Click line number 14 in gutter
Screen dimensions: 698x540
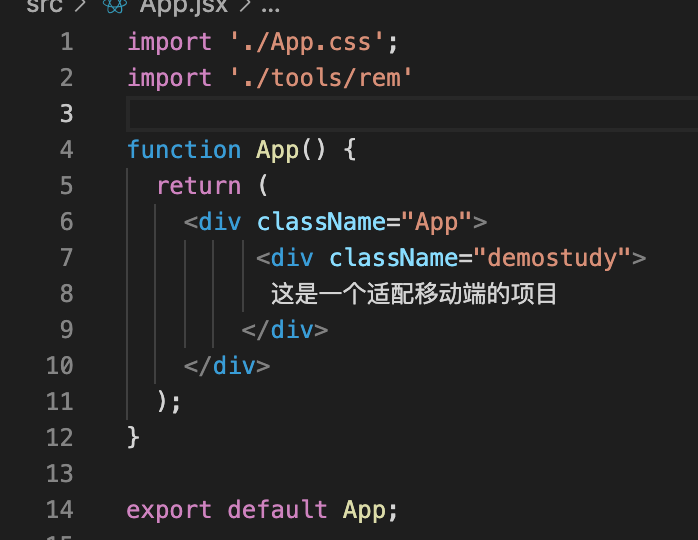click(60, 509)
